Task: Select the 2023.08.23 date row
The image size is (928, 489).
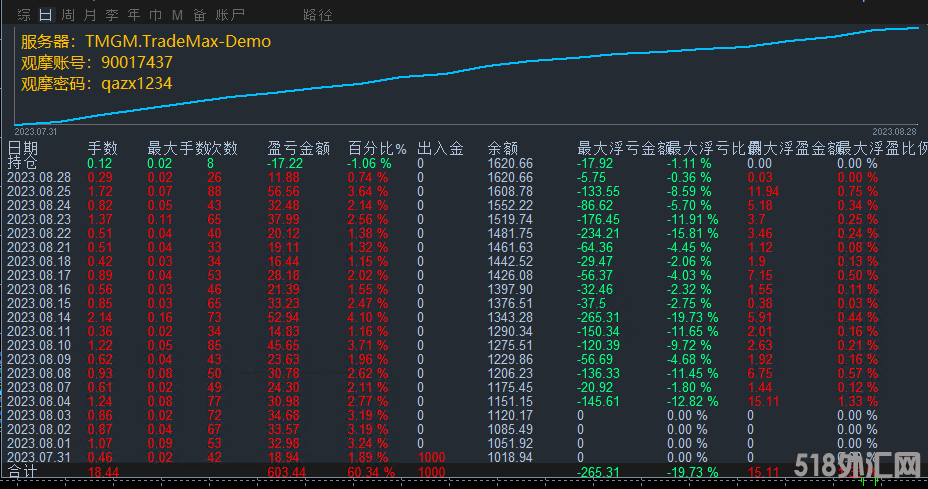Action: [38, 220]
